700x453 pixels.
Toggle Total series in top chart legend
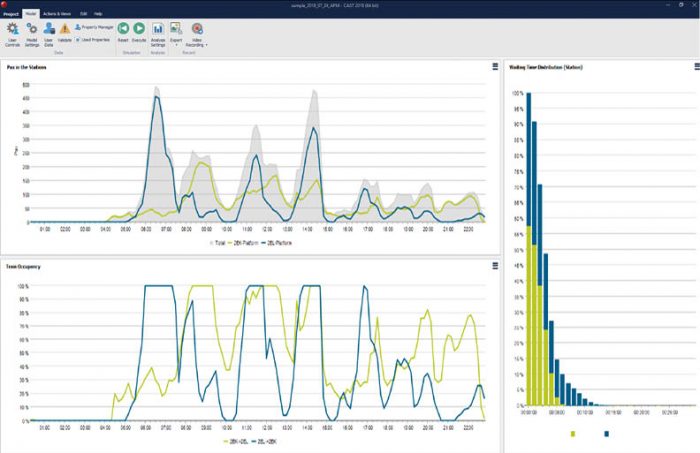tap(217, 242)
